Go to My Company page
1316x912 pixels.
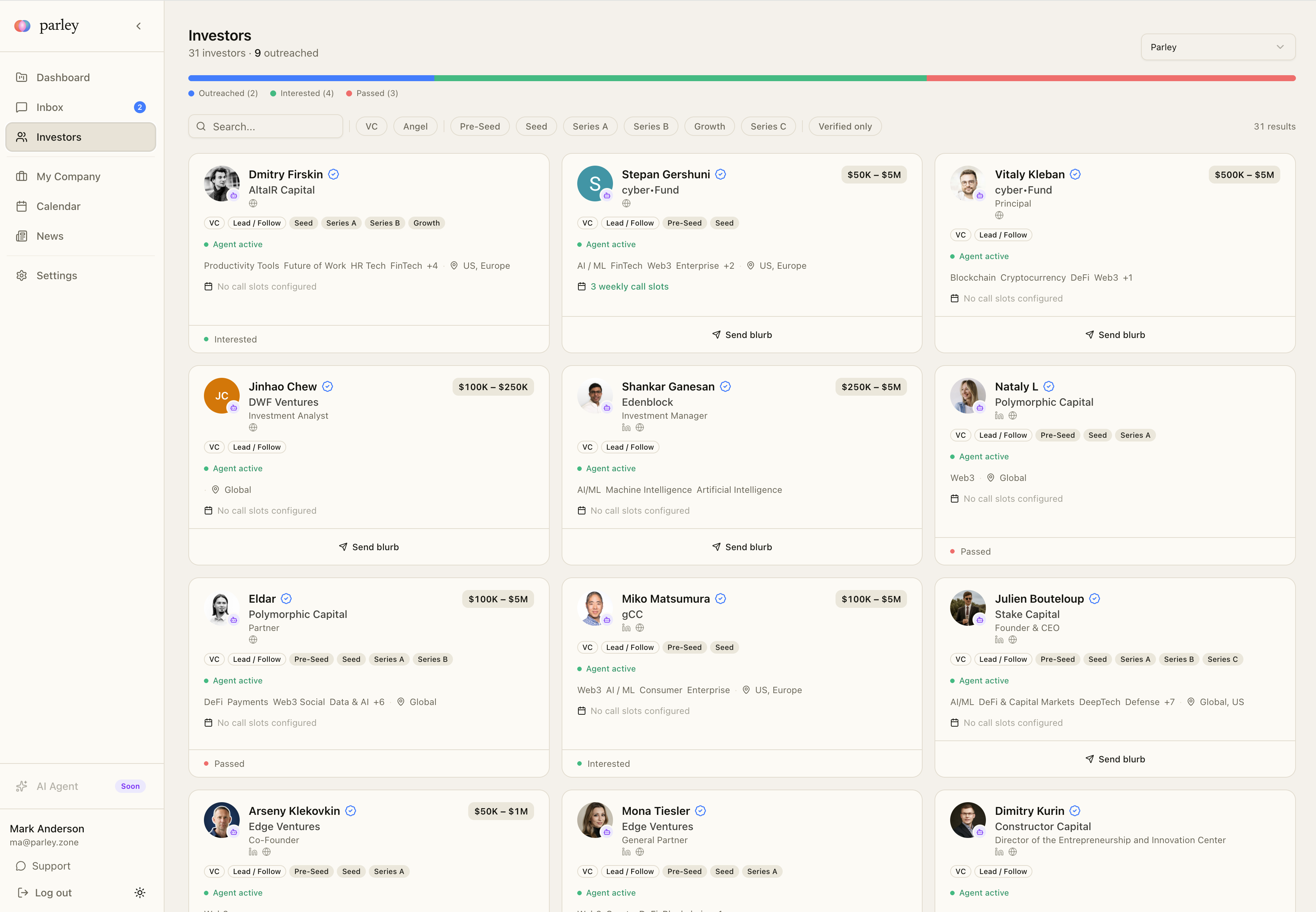pyautogui.click(x=80, y=176)
